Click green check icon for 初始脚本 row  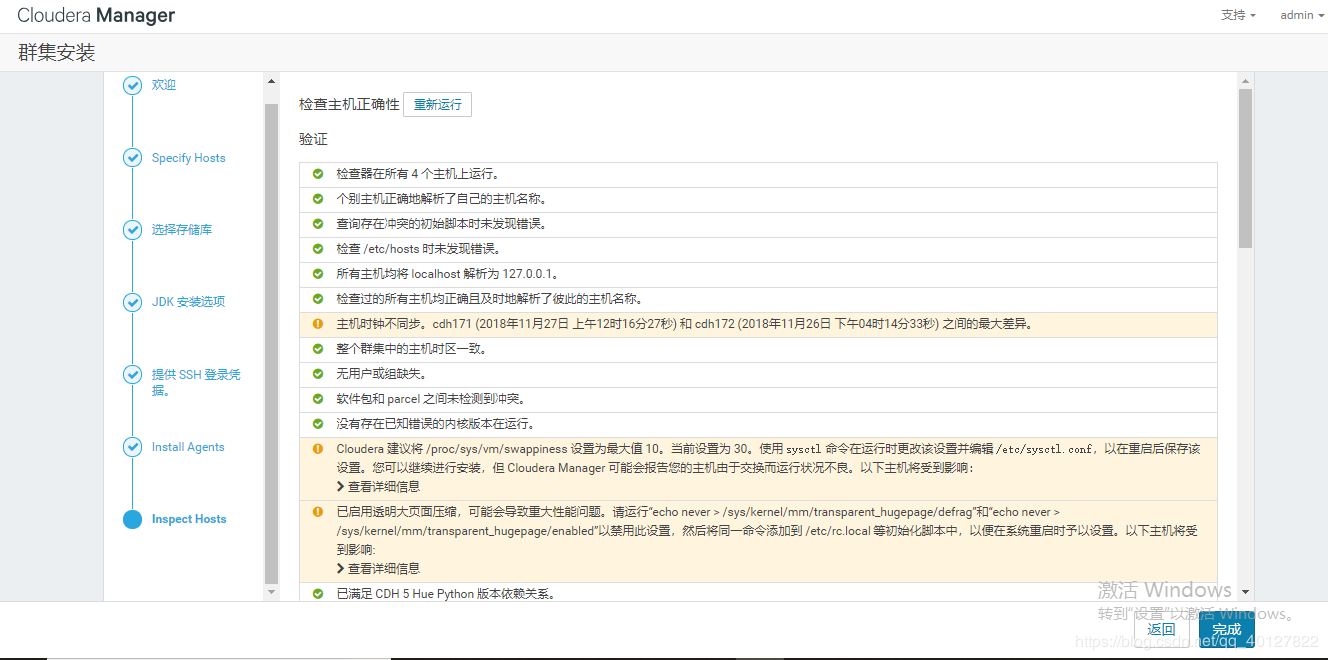pyautogui.click(x=318, y=224)
